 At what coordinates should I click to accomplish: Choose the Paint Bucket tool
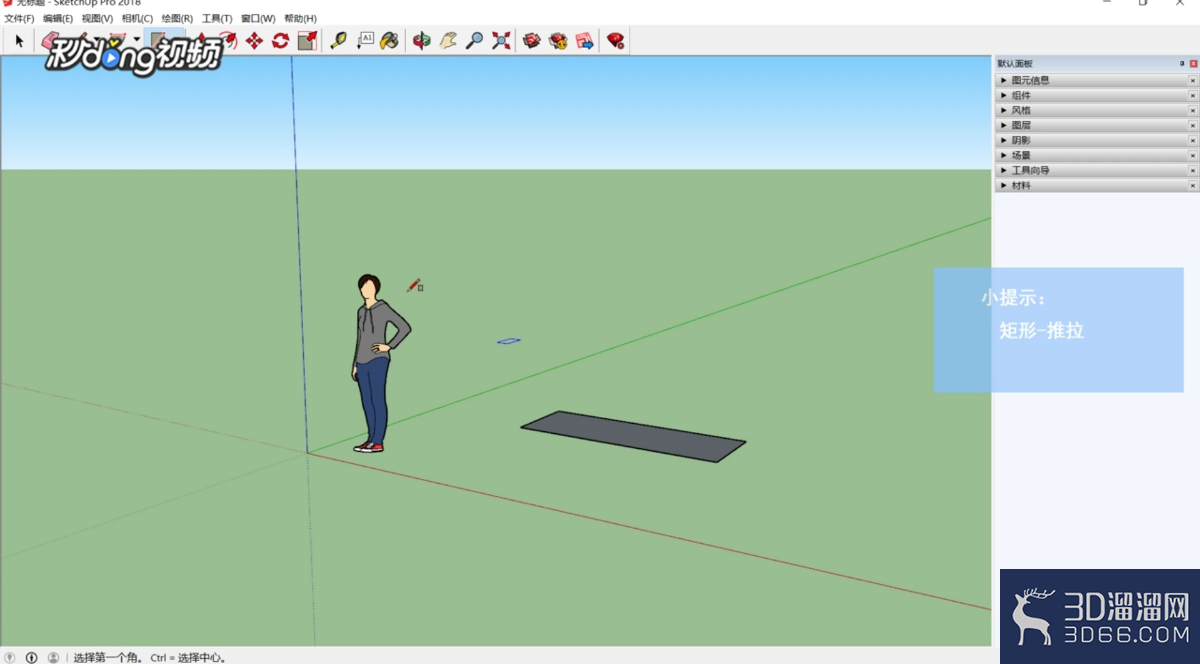pos(390,41)
